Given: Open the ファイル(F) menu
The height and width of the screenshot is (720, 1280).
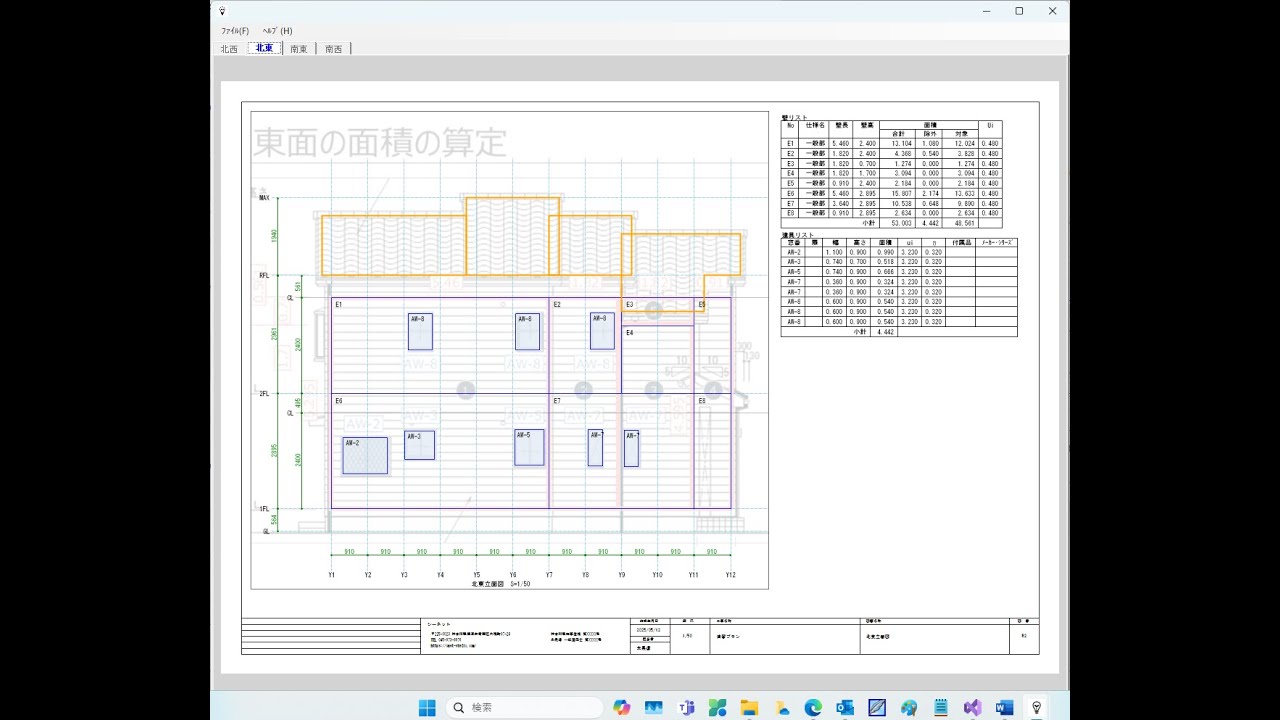Looking at the screenshot, I should pos(235,31).
